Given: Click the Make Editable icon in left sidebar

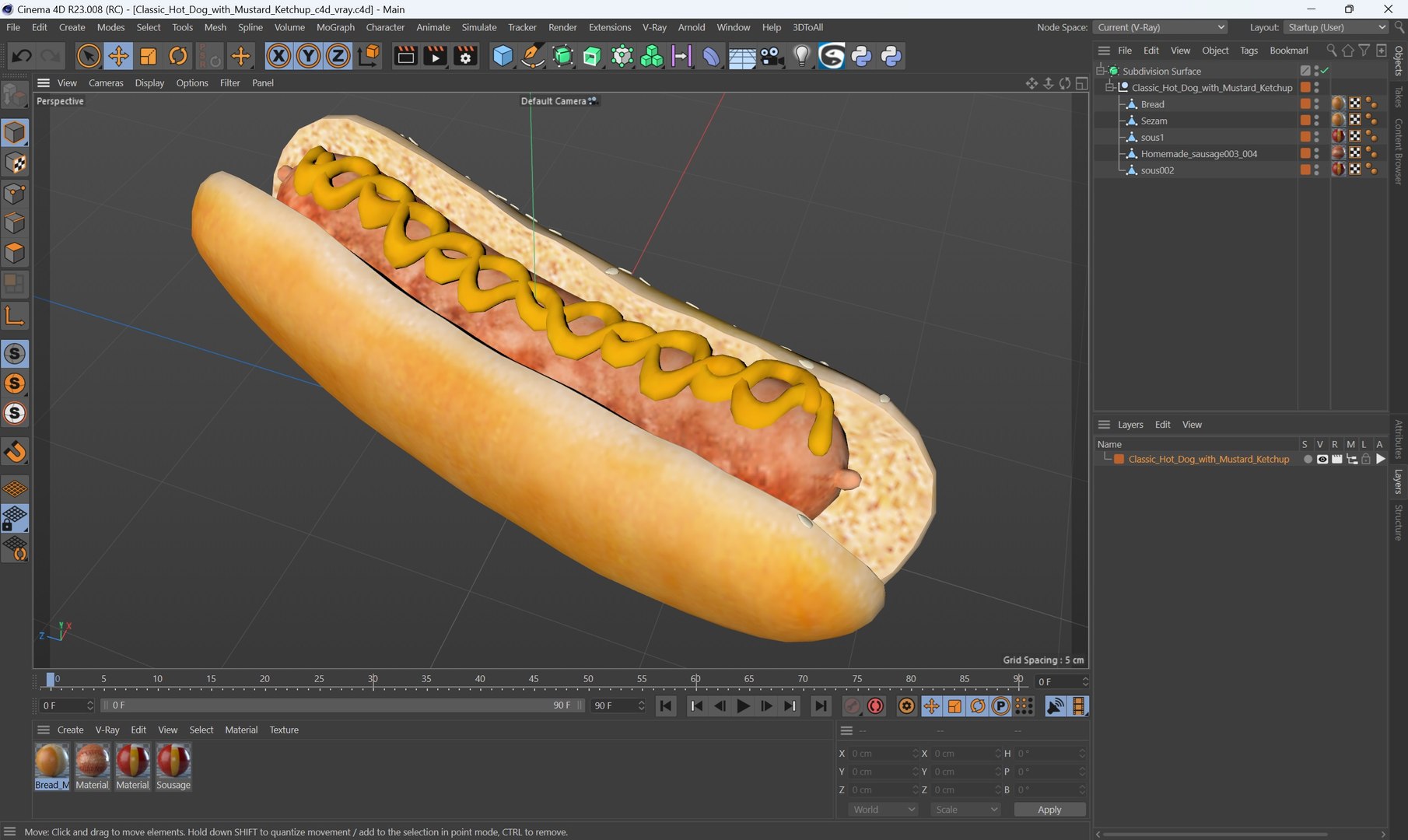Looking at the screenshot, I should tap(15, 96).
